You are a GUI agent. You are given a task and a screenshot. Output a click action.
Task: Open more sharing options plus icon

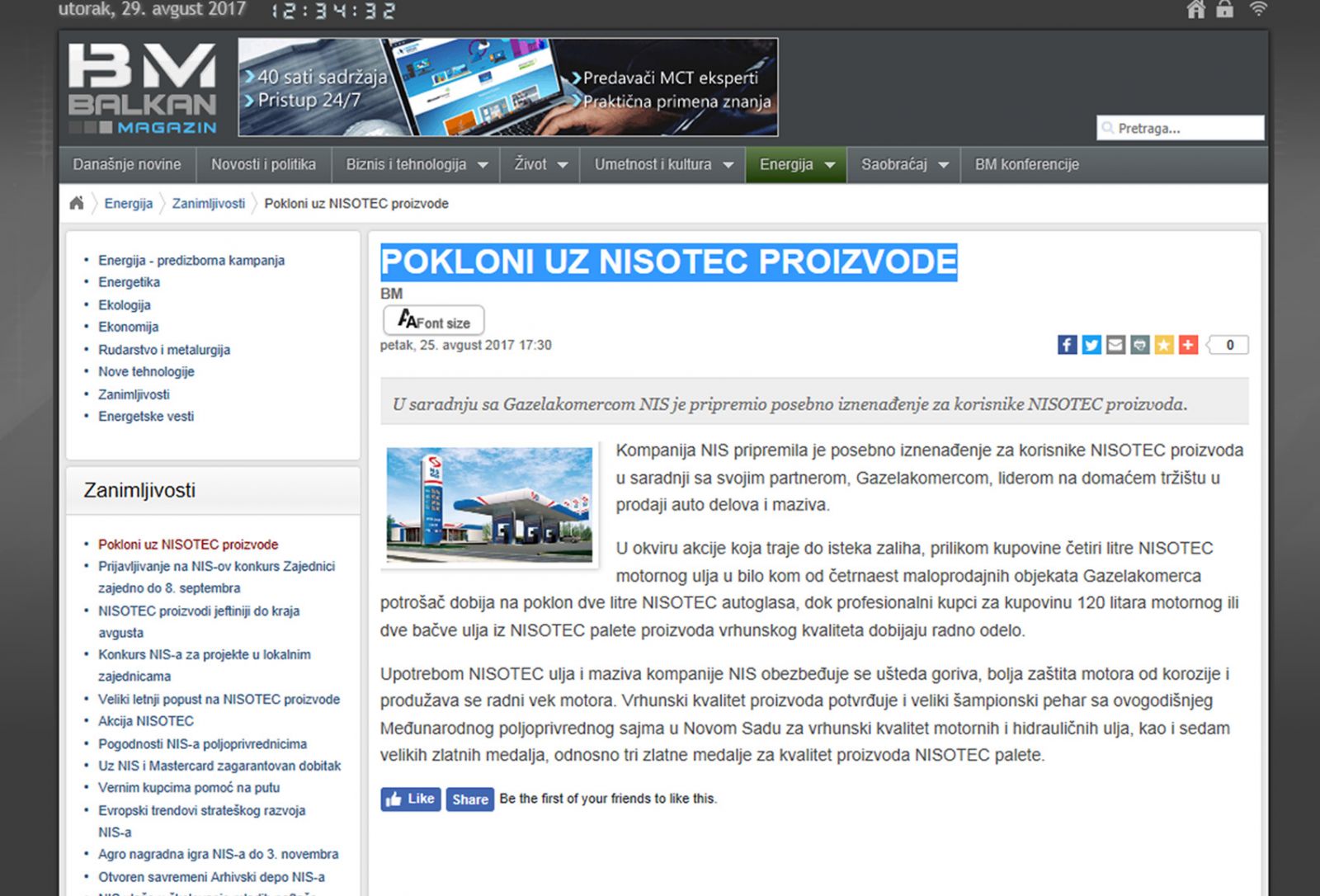(1188, 345)
